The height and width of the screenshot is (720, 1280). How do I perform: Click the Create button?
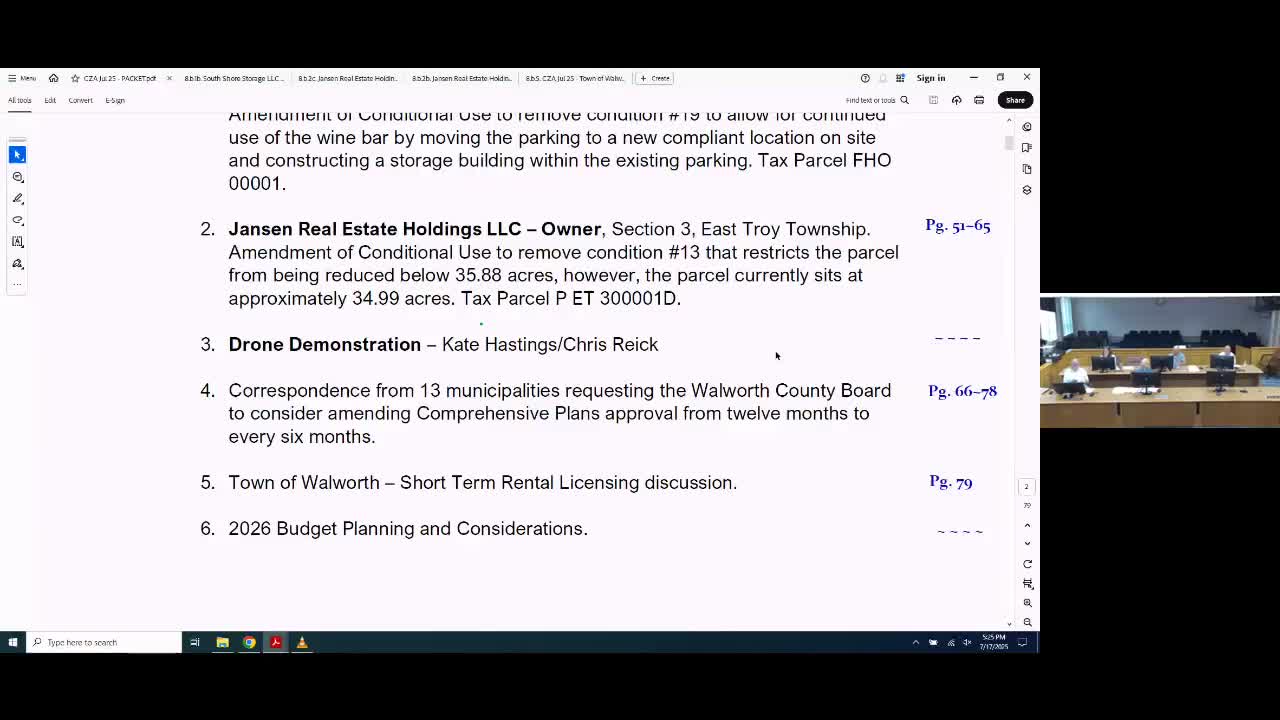pyautogui.click(x=655, y=78)
